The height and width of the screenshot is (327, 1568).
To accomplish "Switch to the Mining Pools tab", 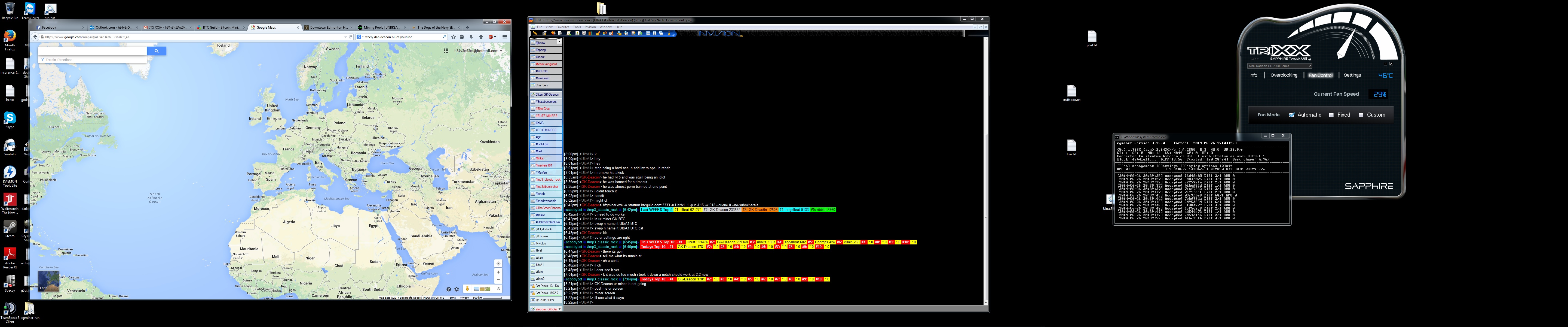I will (x=382, y=28).
